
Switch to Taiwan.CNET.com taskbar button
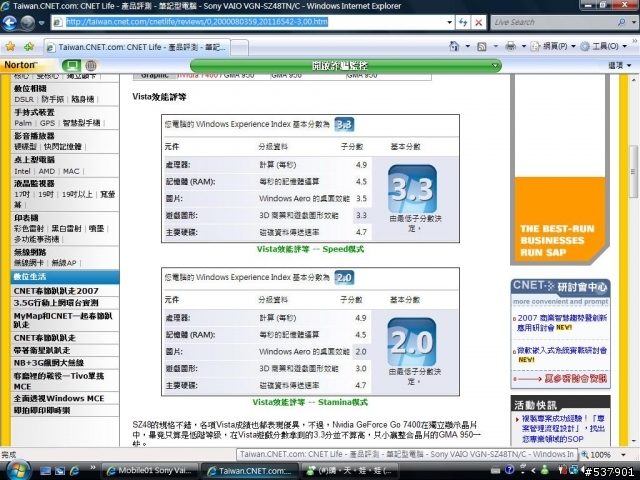tap(250, 471)
